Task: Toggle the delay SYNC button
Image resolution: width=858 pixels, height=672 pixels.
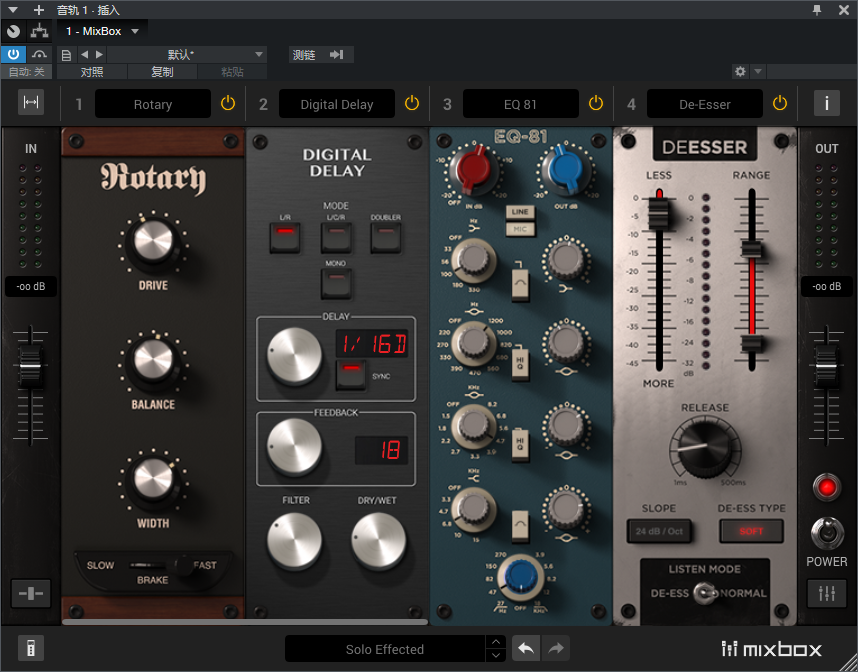Action: [351, 375]
